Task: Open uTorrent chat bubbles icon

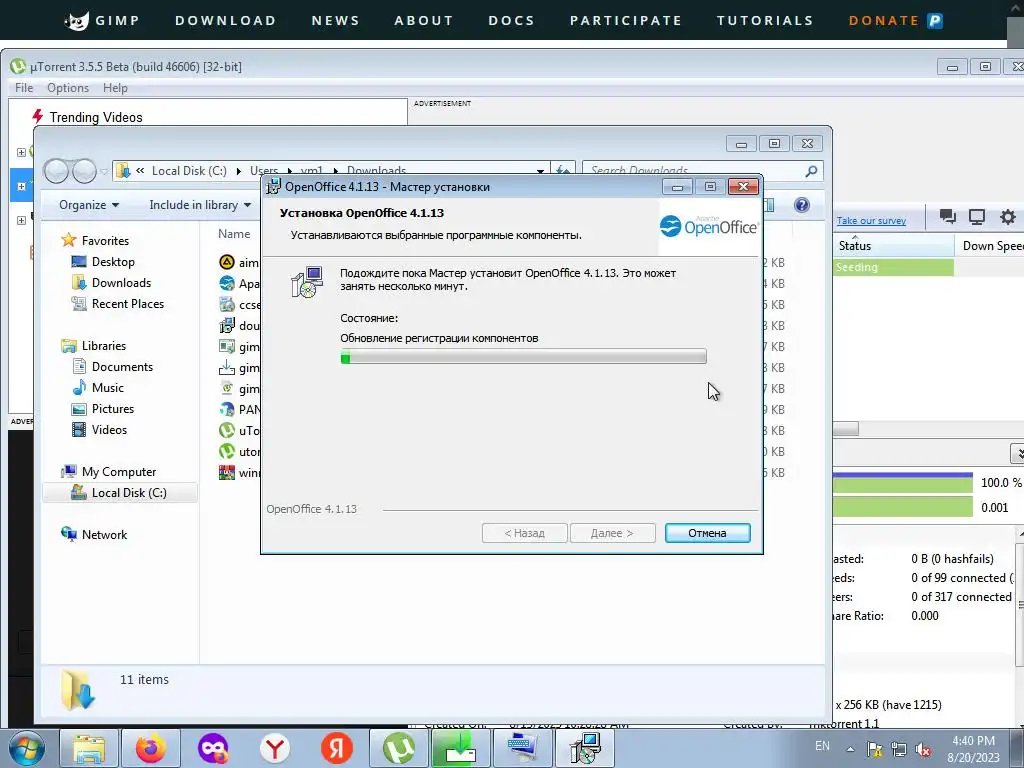Action: pyautogui.click(x=947, y=217)
